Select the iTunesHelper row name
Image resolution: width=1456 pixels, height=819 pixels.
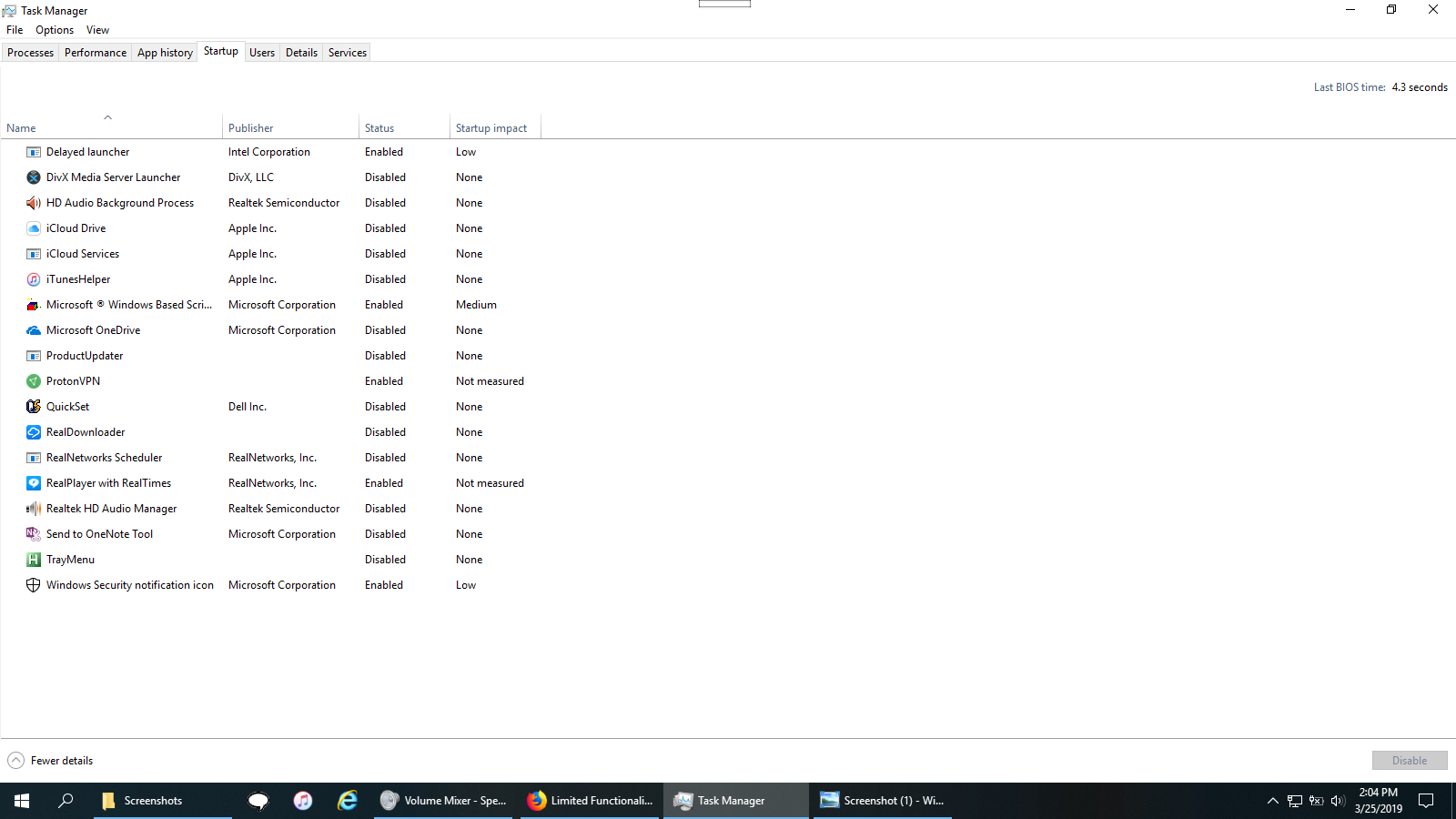coord(78,279)
